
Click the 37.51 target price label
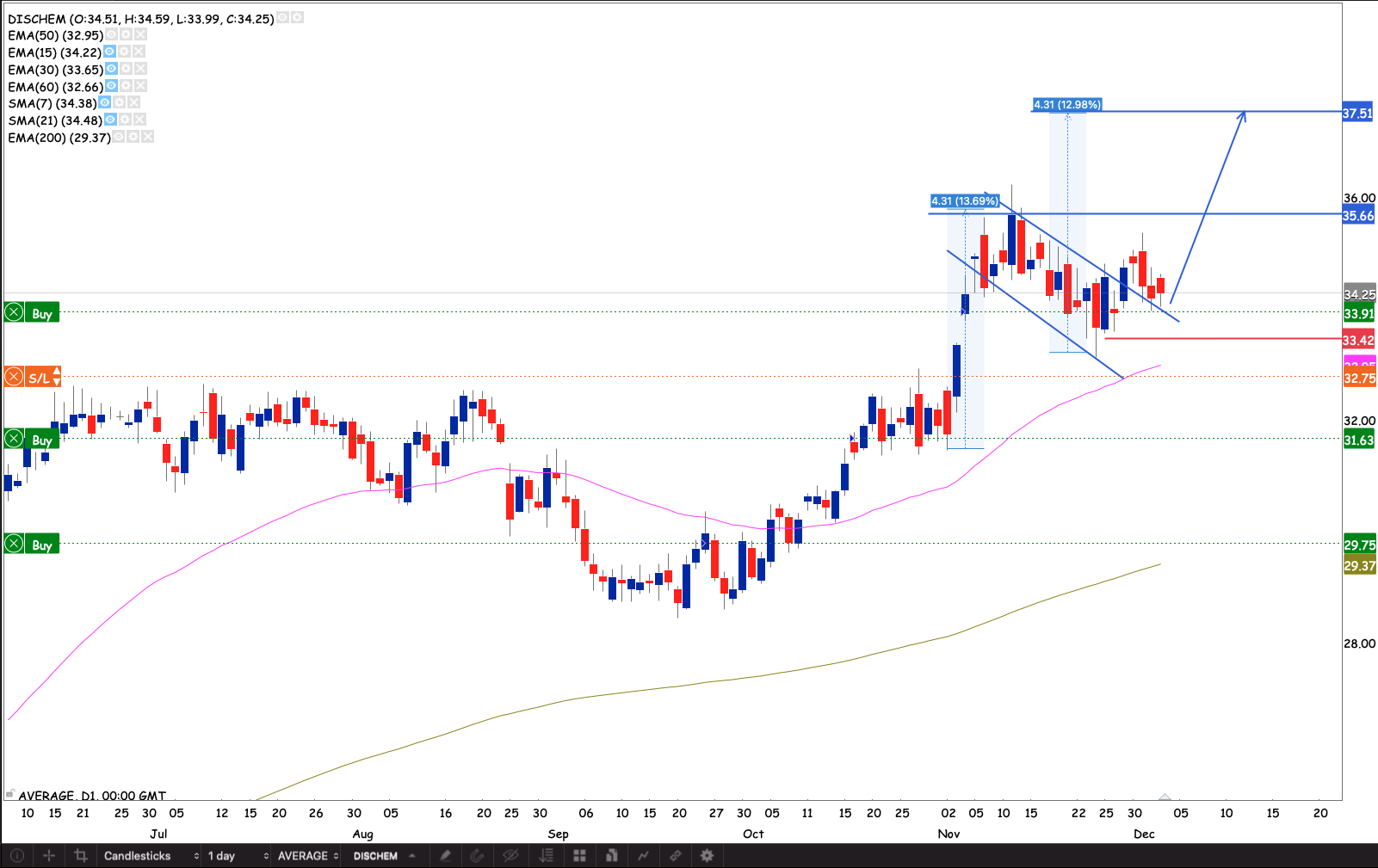click(x=1357, y=114)
